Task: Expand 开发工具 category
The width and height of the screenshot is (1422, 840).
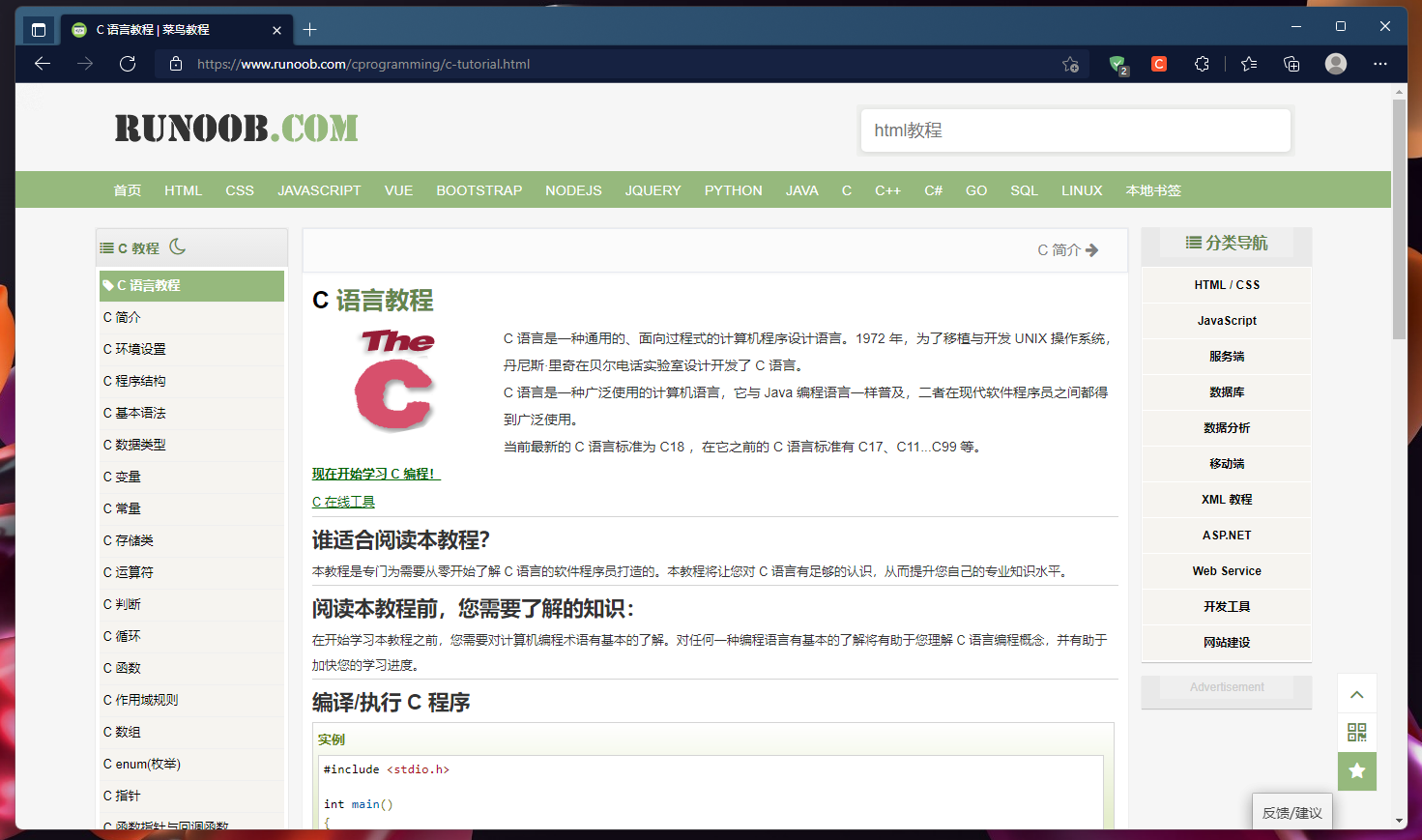Action: [x=1227, y=607]
